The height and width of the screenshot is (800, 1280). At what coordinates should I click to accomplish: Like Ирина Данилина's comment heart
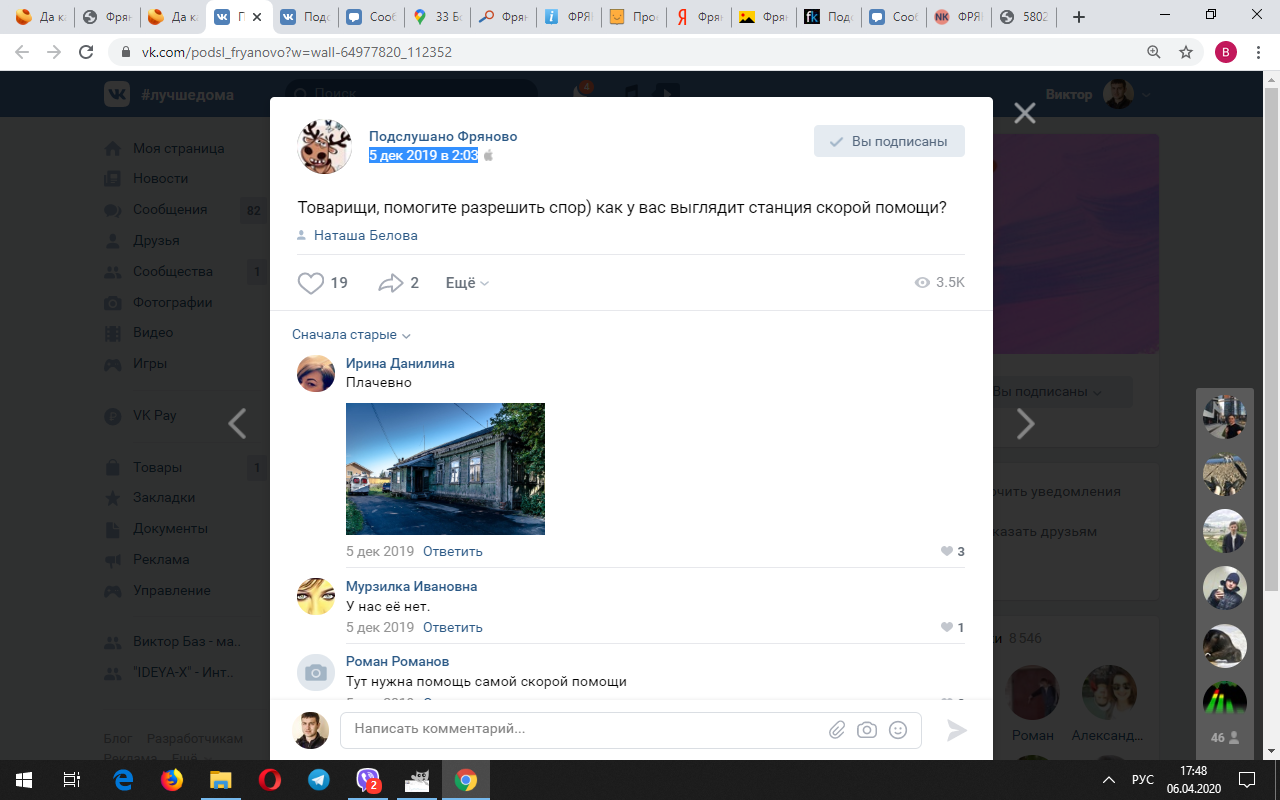[x=946, y=551]
